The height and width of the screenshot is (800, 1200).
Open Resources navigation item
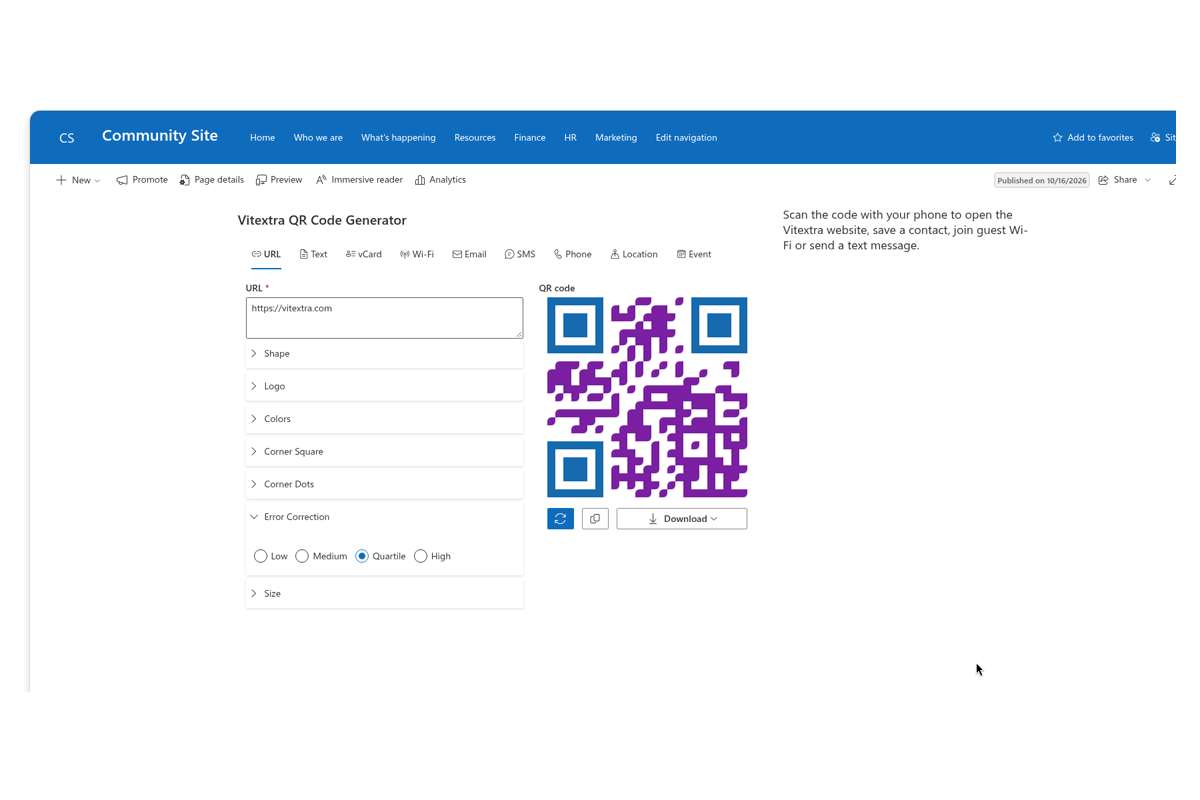[475, 138]
